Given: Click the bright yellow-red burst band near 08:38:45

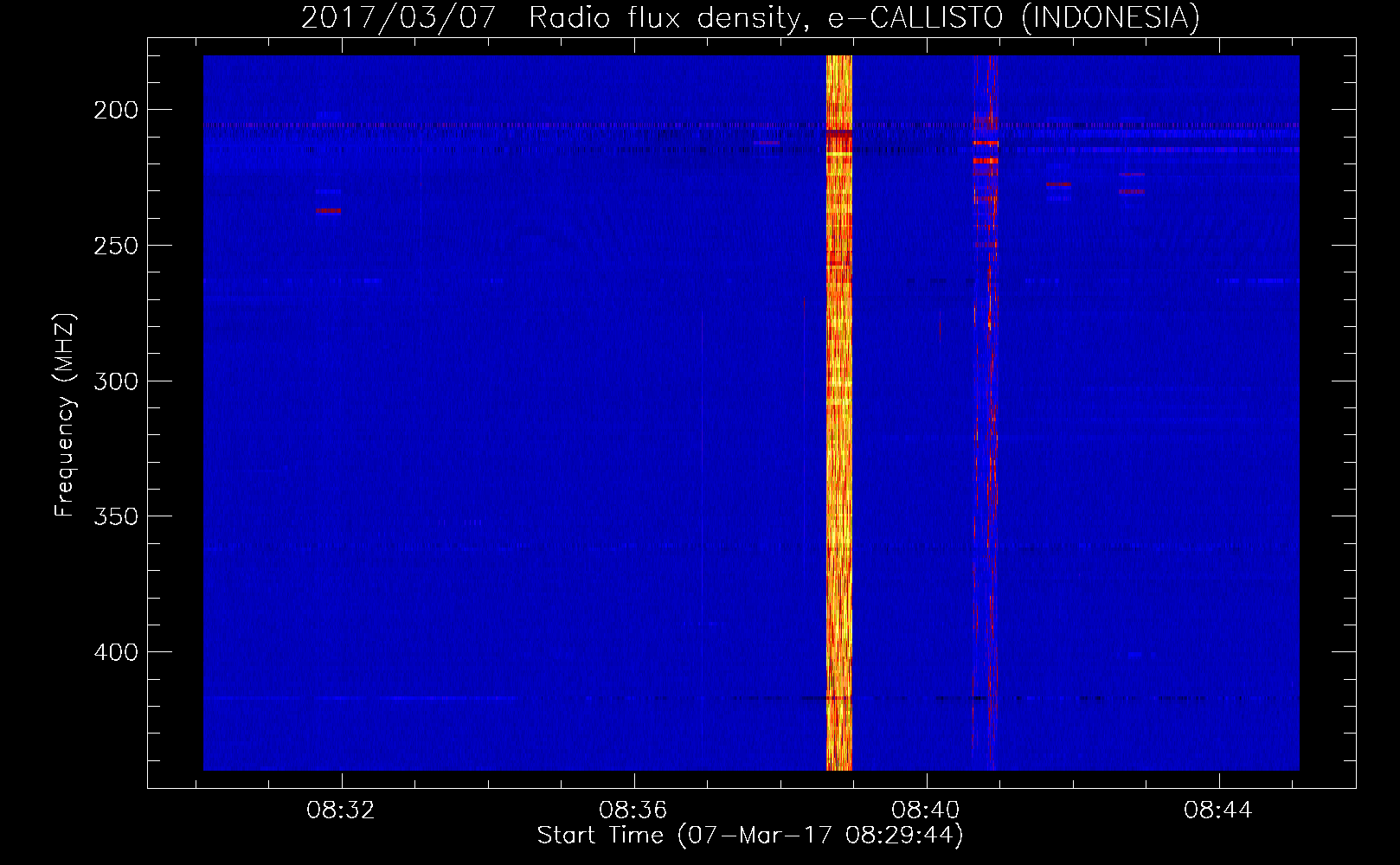Looking at the screenshot, I should [x=839, y=413].
